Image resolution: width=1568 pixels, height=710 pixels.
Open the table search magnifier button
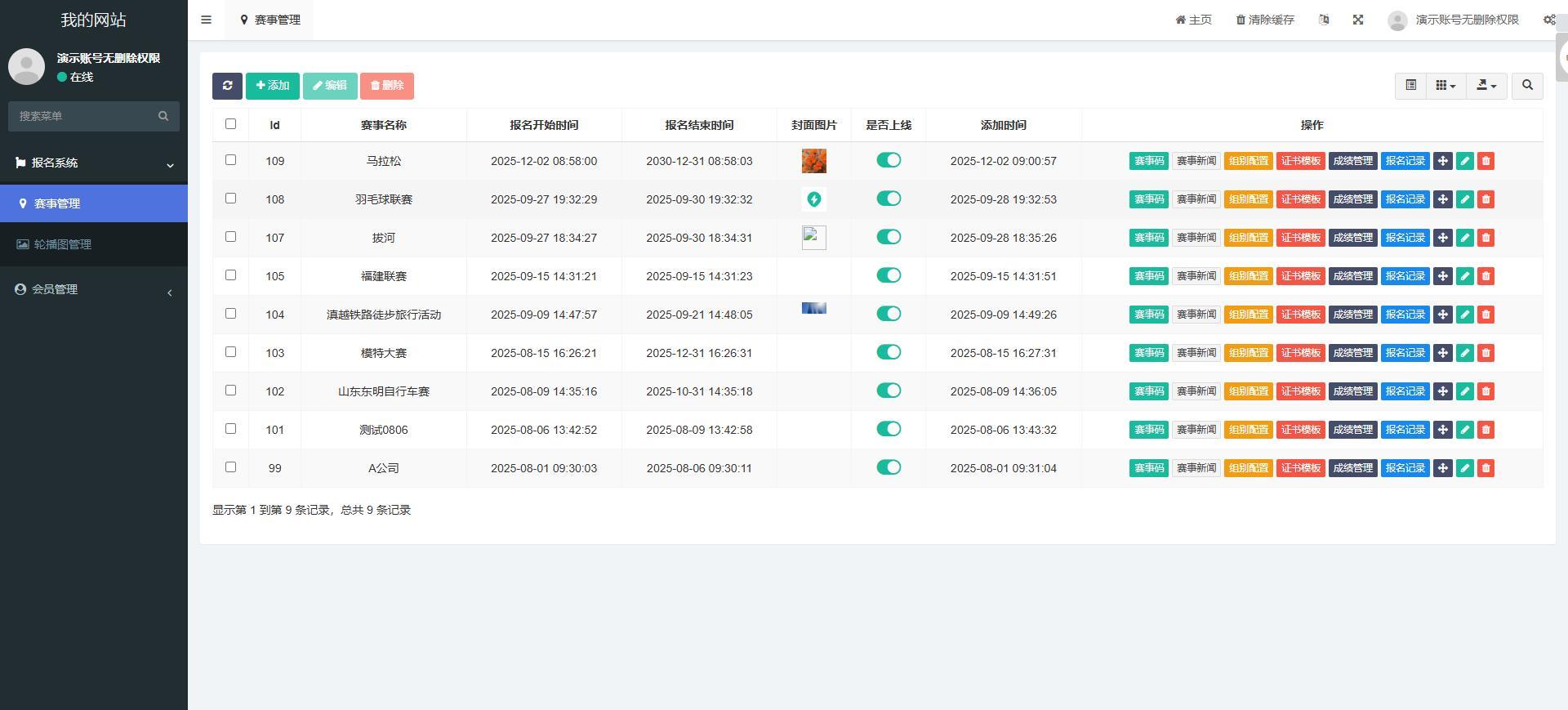click(1527, 85)
